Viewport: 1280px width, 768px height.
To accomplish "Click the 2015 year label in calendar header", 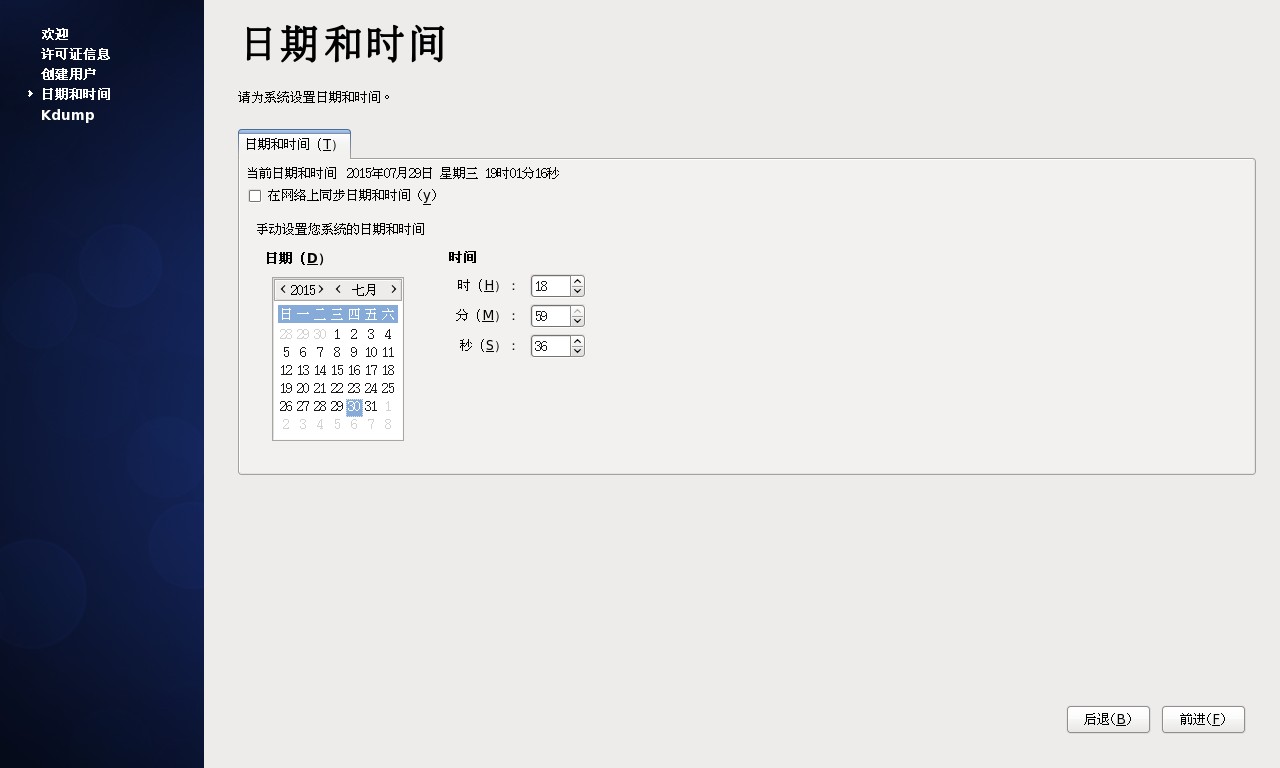I will (x=303, y=290).
